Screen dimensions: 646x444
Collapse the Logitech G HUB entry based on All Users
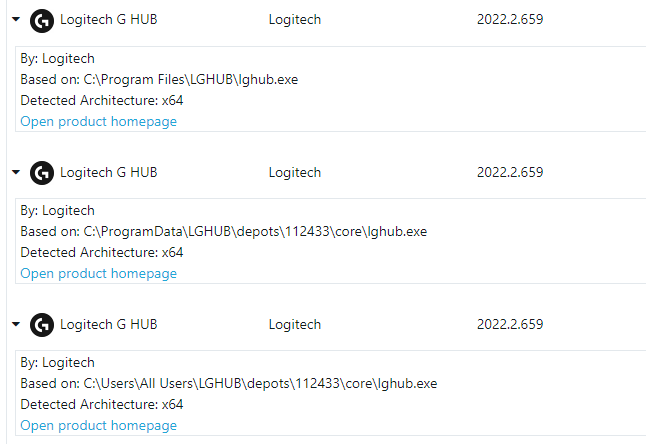pyautogui.click(x=16, y=324)
